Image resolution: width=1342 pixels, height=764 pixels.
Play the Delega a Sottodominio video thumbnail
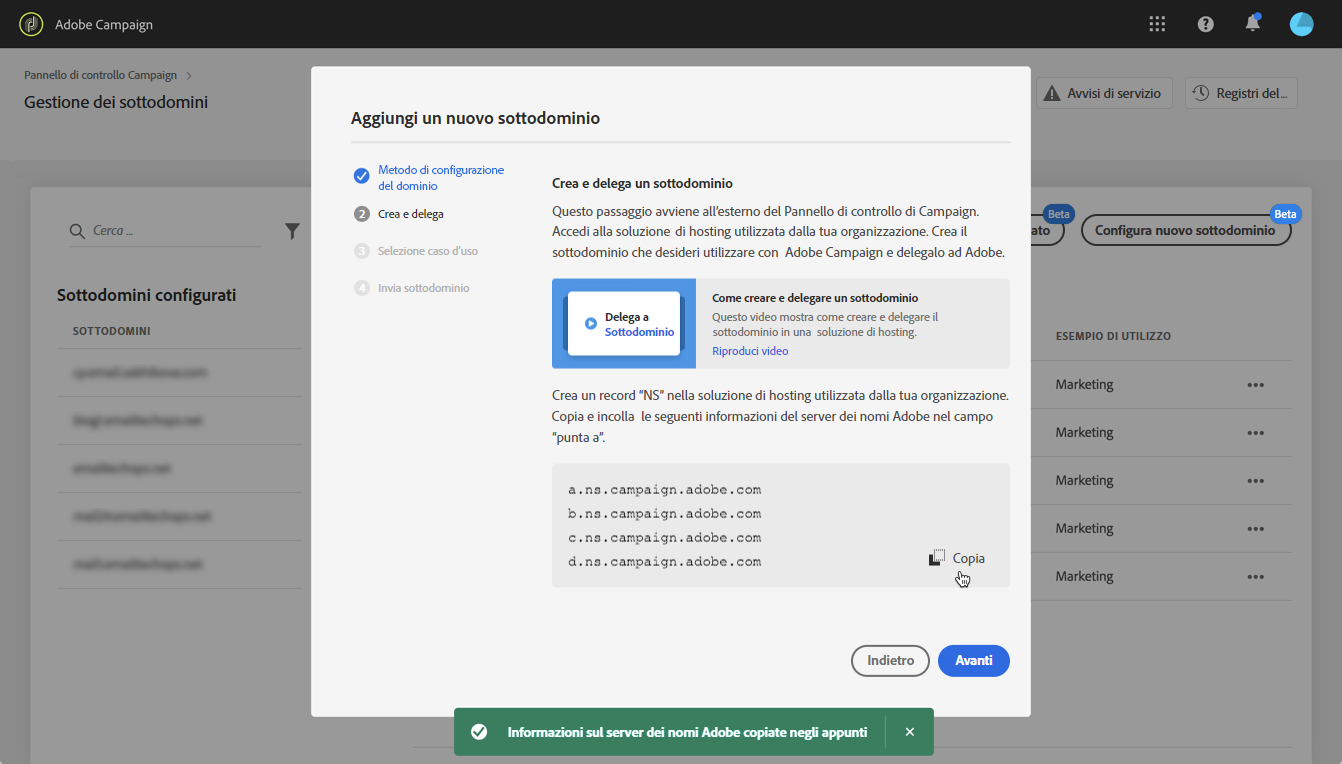pyautogui.click(x=624, y=324)
